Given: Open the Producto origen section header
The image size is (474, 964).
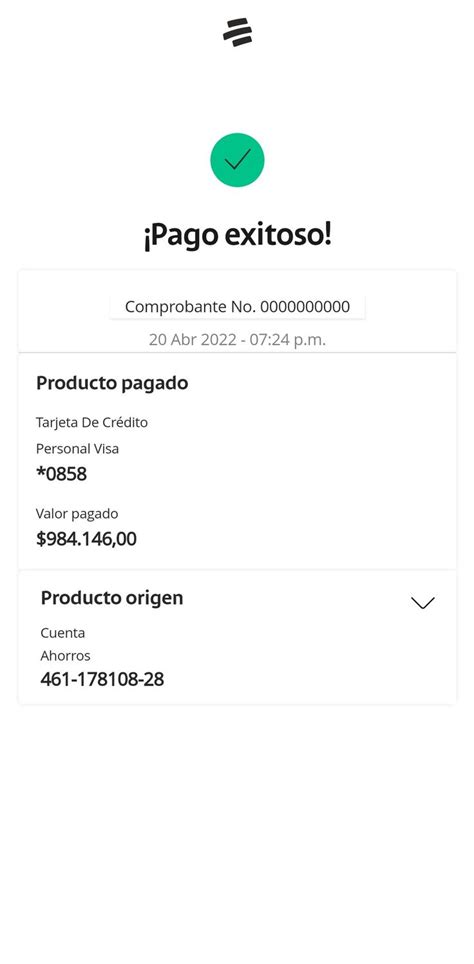Looking at the screenshot, I should point(112,598).
